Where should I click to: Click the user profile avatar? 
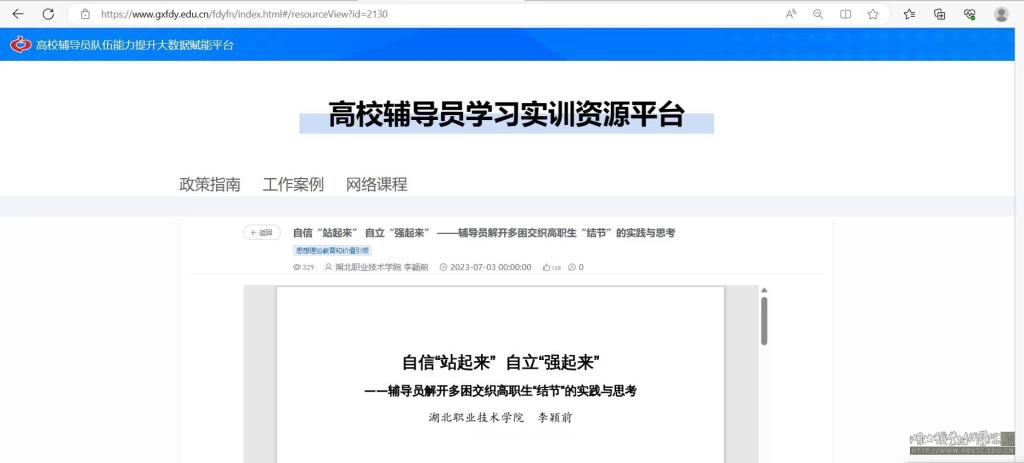pyautogui.click(x=1001, y=14)
